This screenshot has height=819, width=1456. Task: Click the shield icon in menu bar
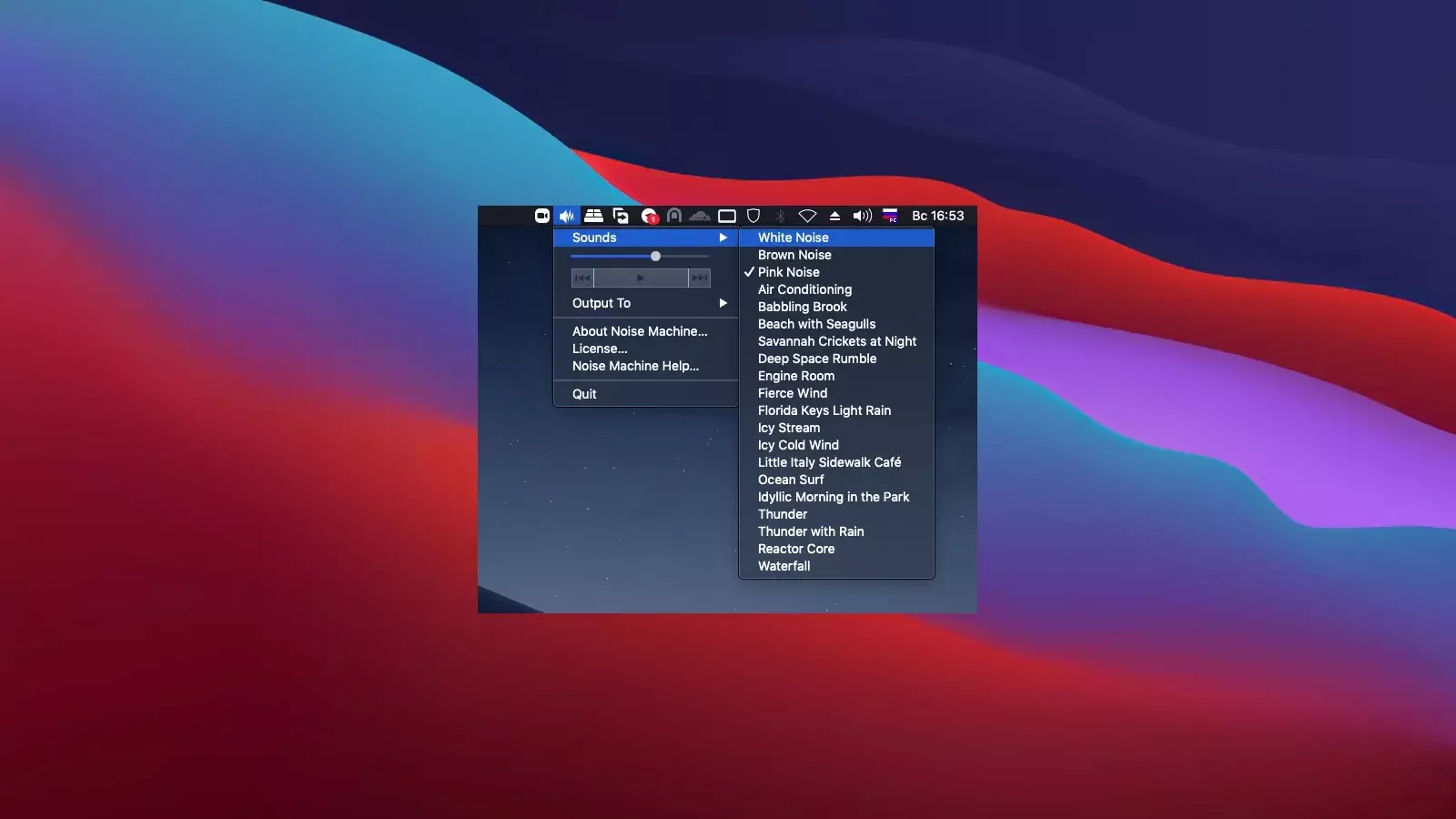click(753, 216)
